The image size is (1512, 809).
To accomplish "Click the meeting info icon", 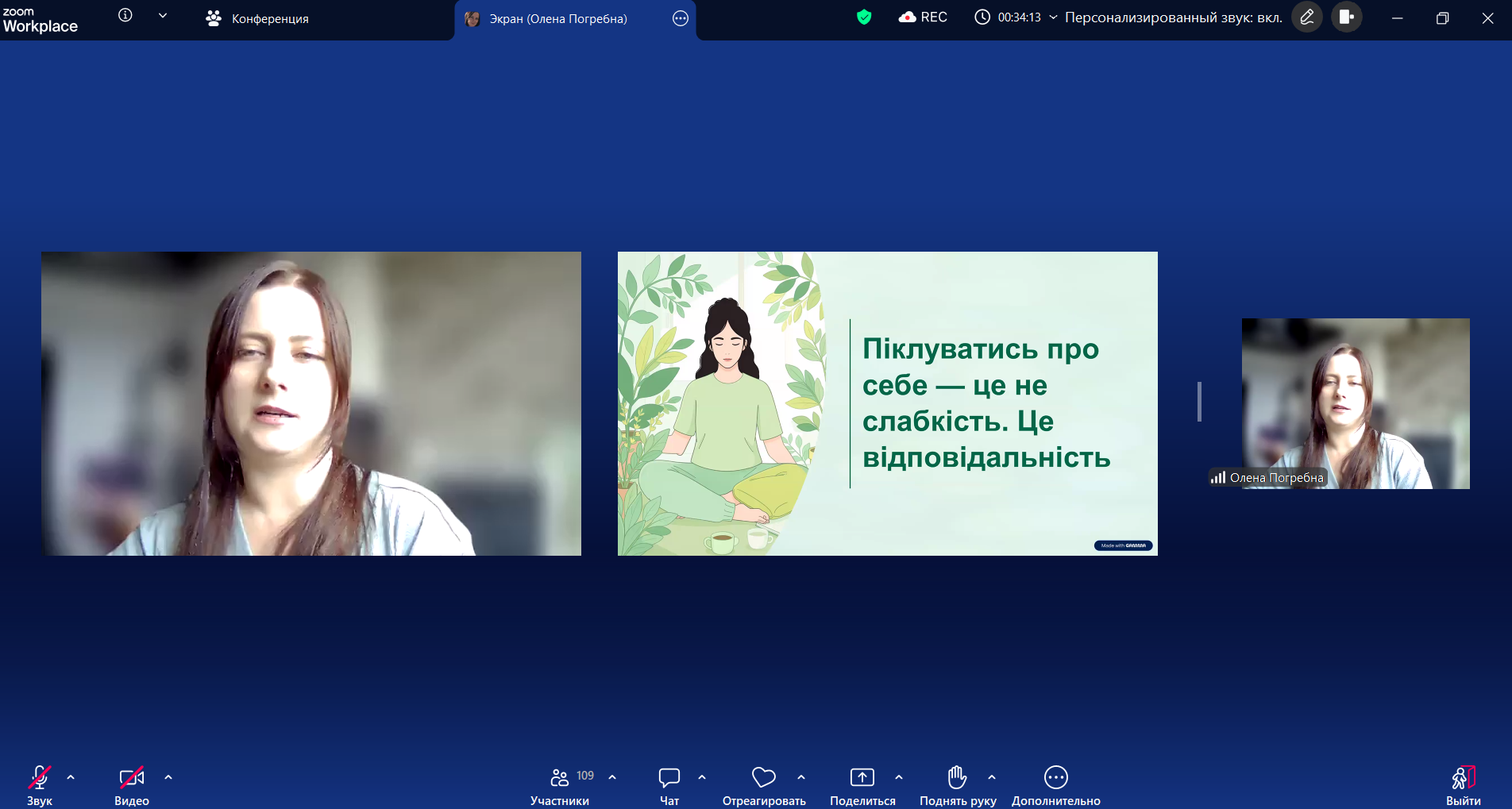I will [x=125, y=16].
